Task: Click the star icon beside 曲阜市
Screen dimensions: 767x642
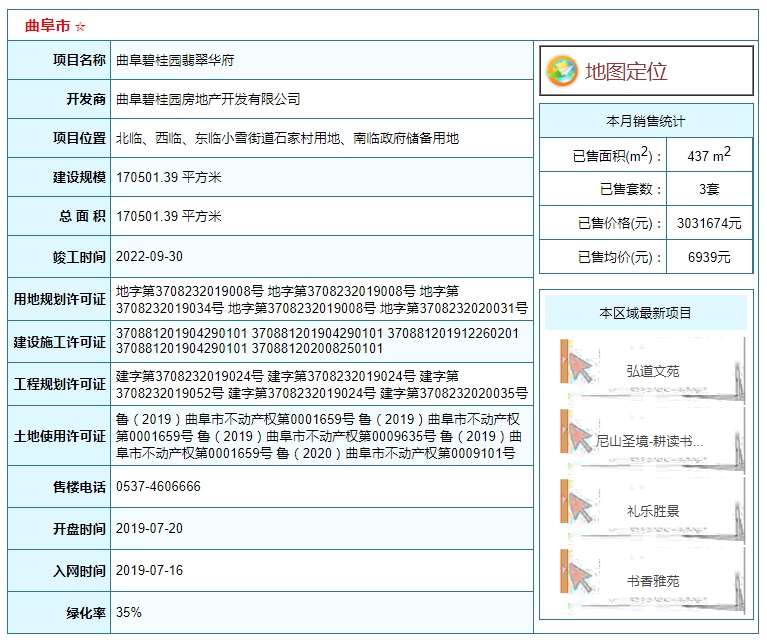Action: 81,27
